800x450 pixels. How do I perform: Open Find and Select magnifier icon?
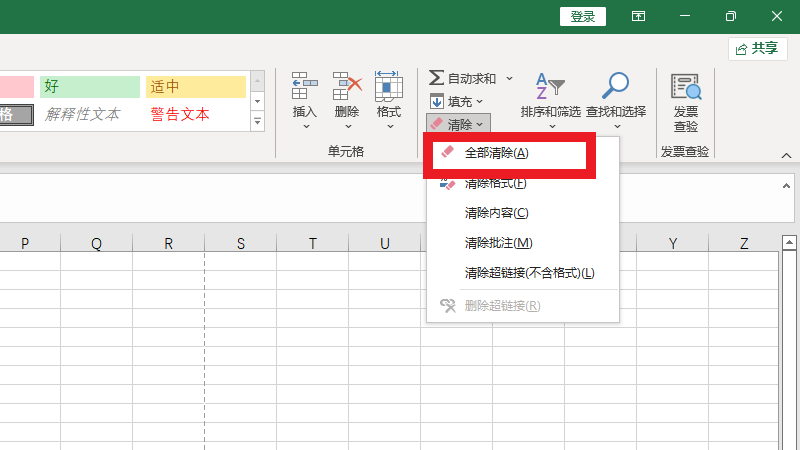pos(616,88)
